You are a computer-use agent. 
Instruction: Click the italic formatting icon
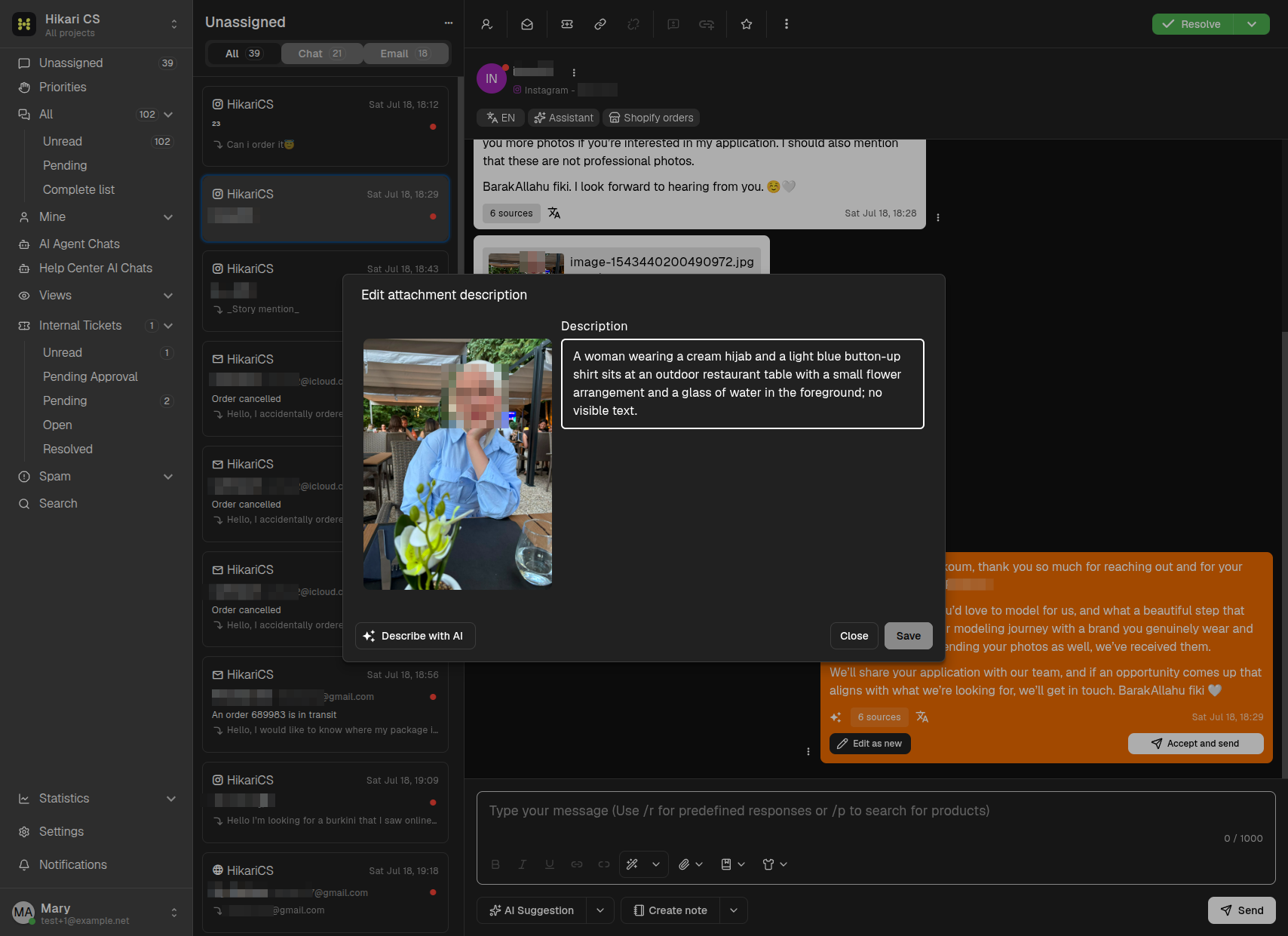coord(523,864)
